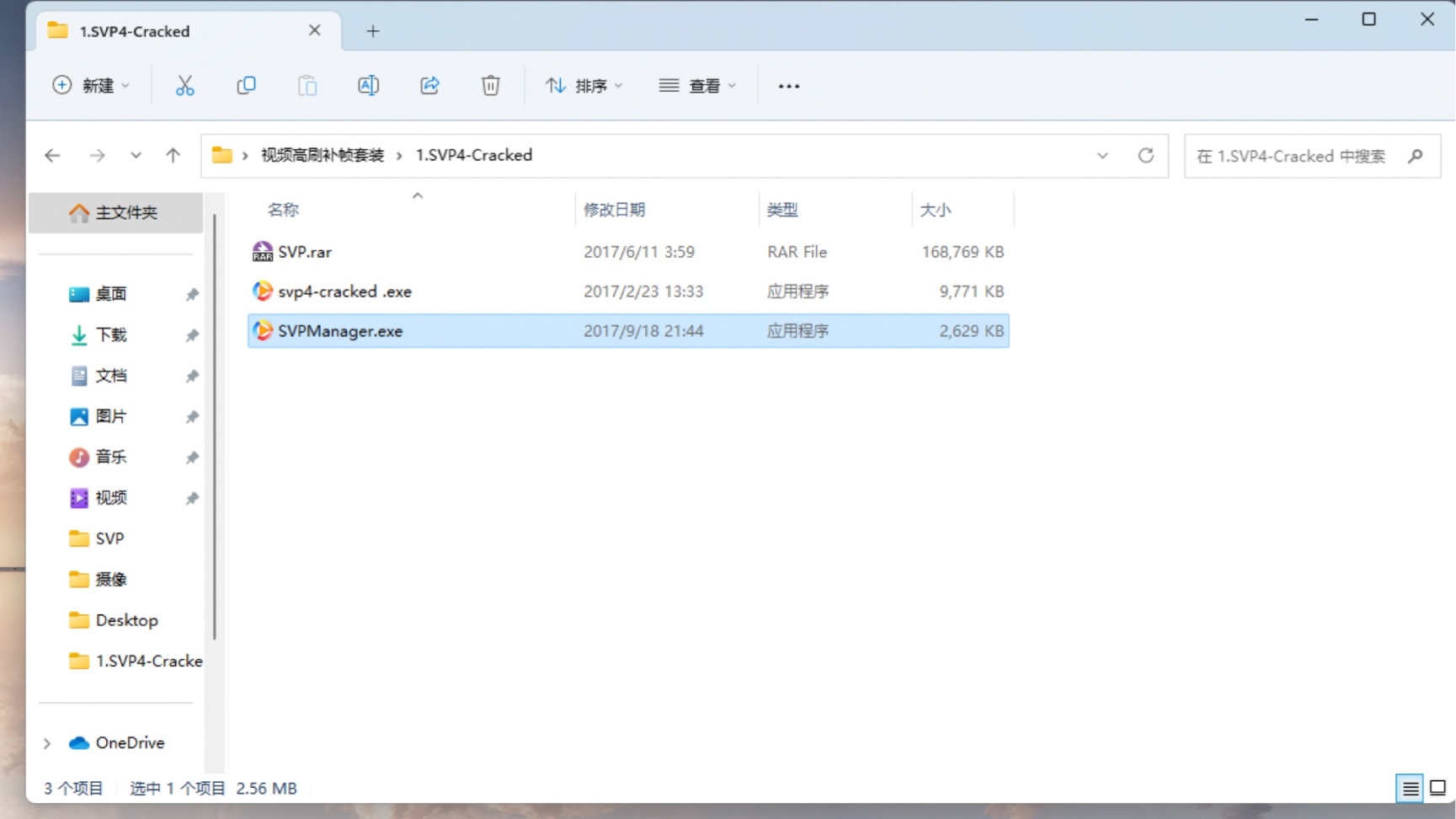
Task: Open the 新建 dropdown menu
Action: 91,85
